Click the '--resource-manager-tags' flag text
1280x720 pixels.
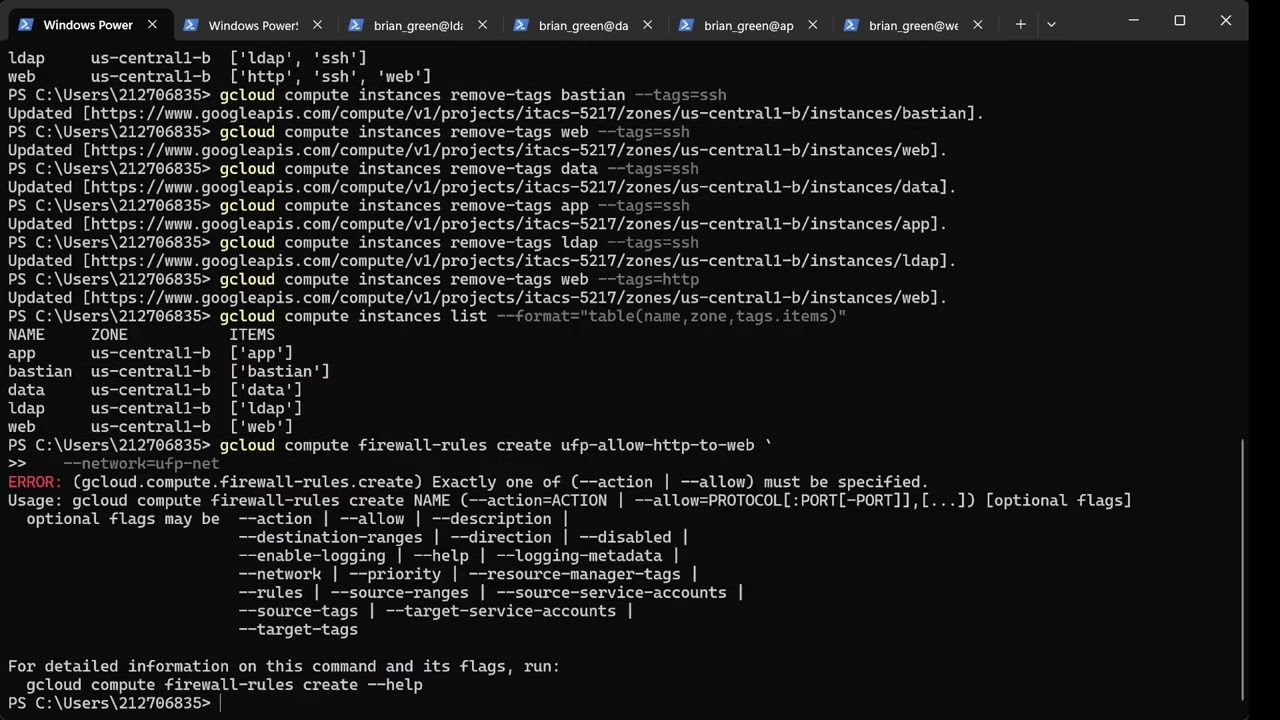574,575
